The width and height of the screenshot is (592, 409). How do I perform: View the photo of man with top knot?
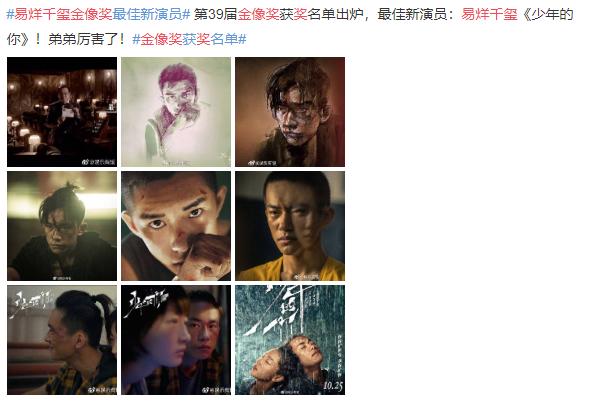(62, 226)
